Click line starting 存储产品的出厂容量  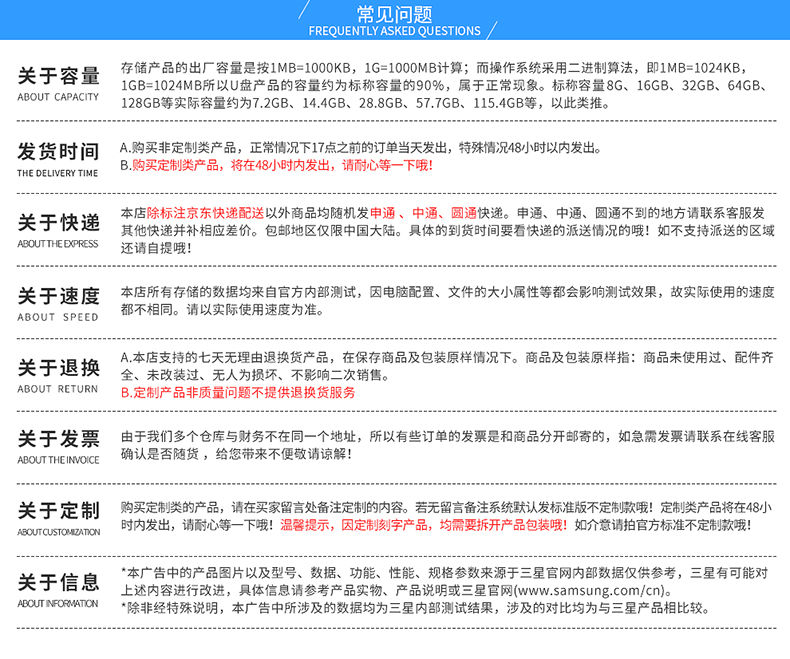pyautogui.click(x=434, y=68)
